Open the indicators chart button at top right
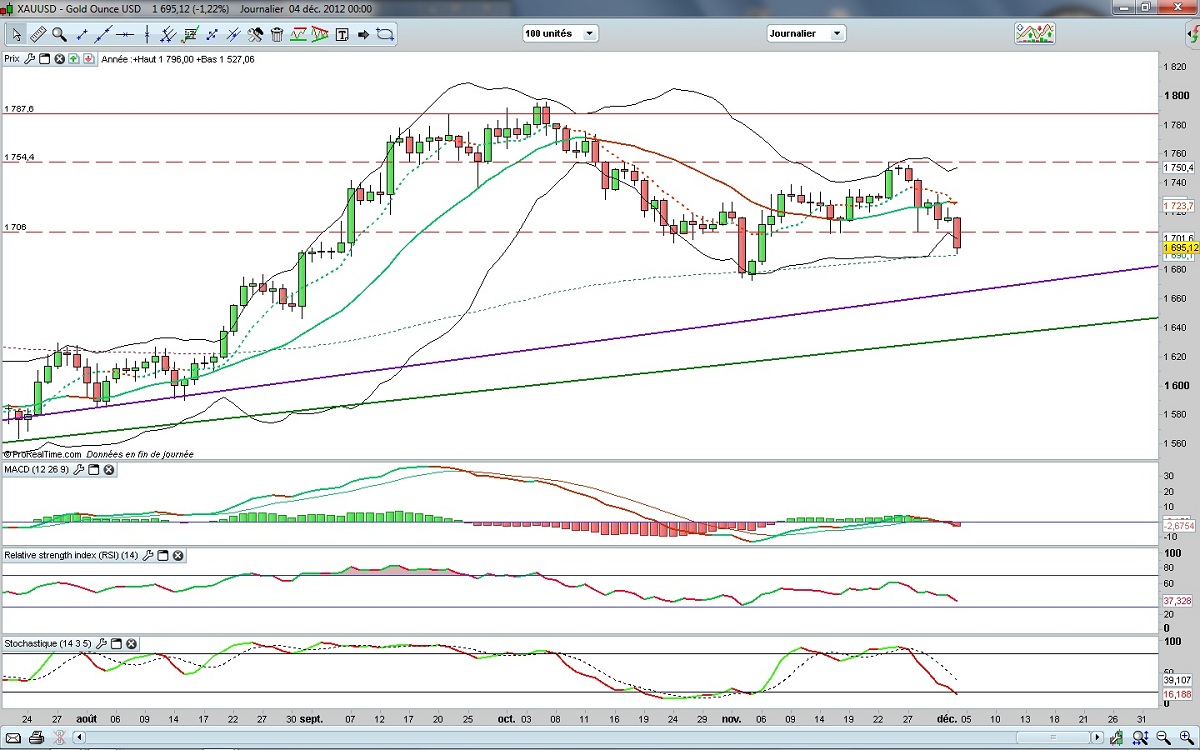Viewport: 1200px width, 750px height. pyautogui.click(x=1035, y=33)
